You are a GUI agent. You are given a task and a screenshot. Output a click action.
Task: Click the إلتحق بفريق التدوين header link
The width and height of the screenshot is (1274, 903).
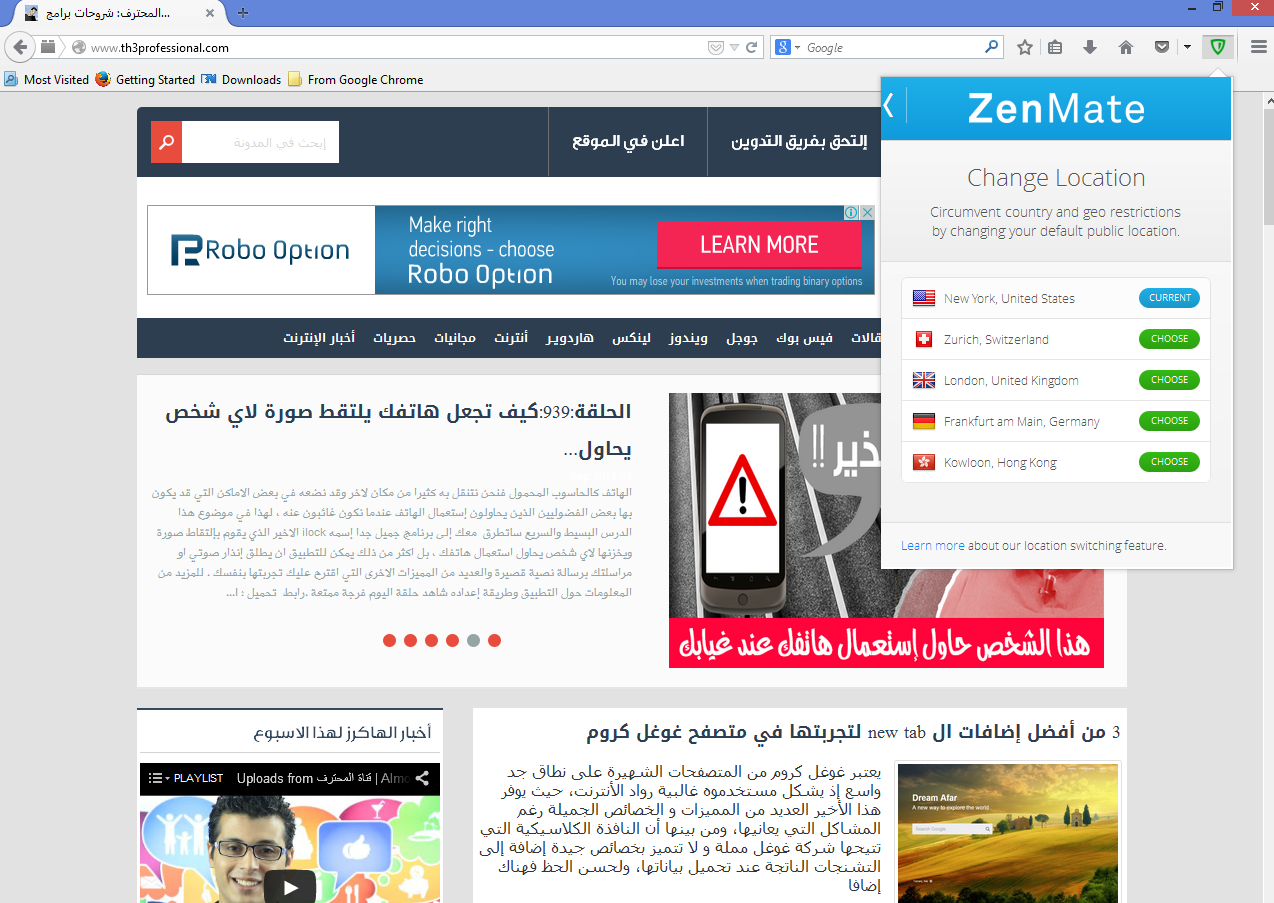coord(799,141)
